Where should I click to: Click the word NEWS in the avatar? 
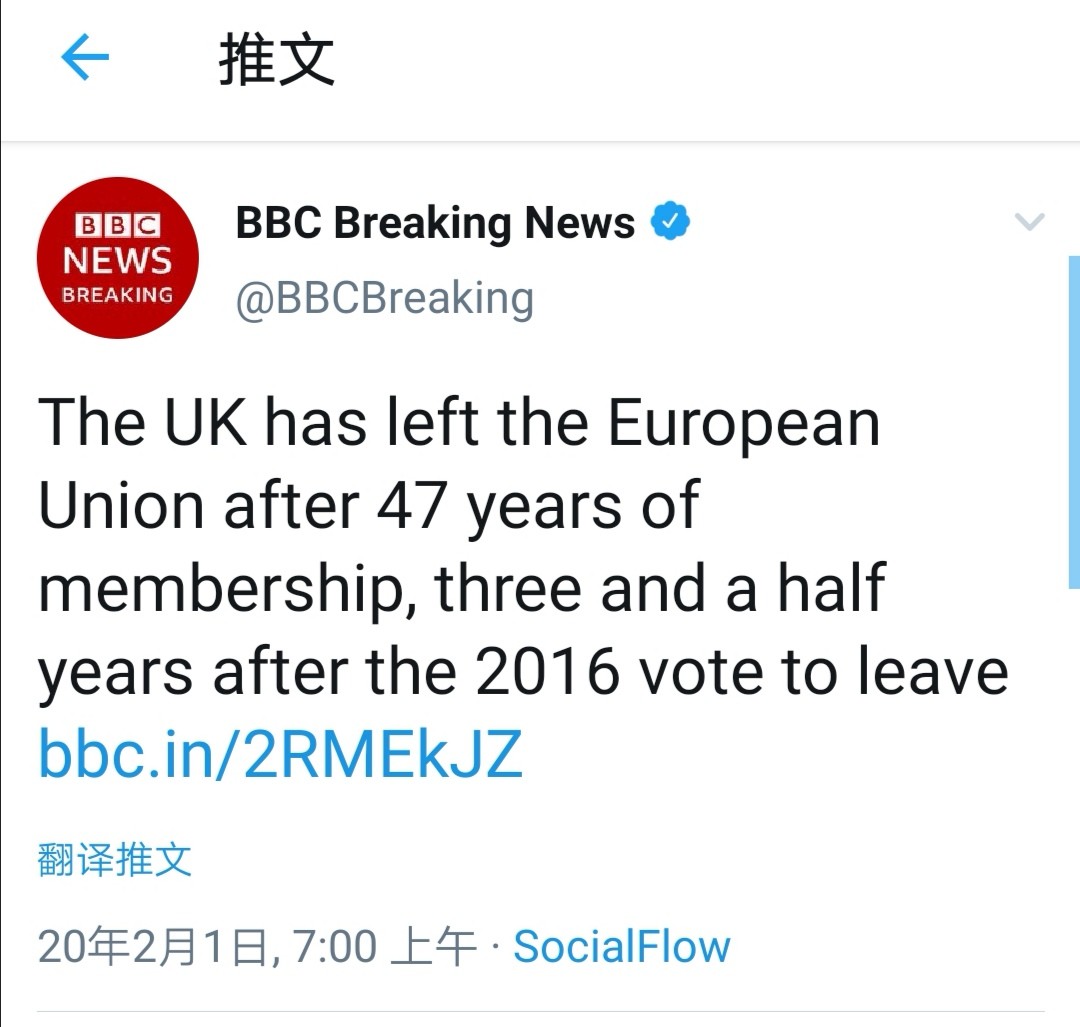(118, 260)
